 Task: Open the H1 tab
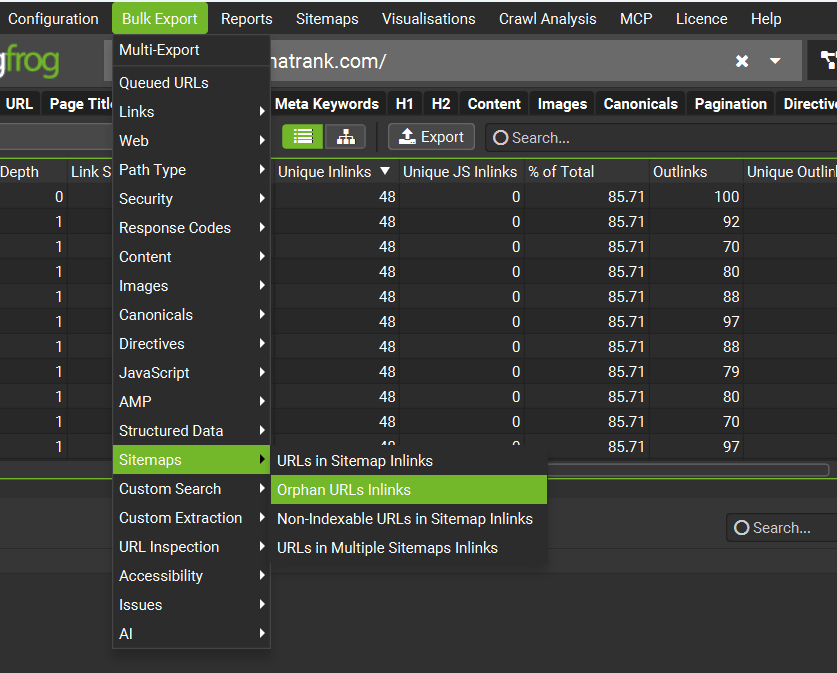pos(404,104)
